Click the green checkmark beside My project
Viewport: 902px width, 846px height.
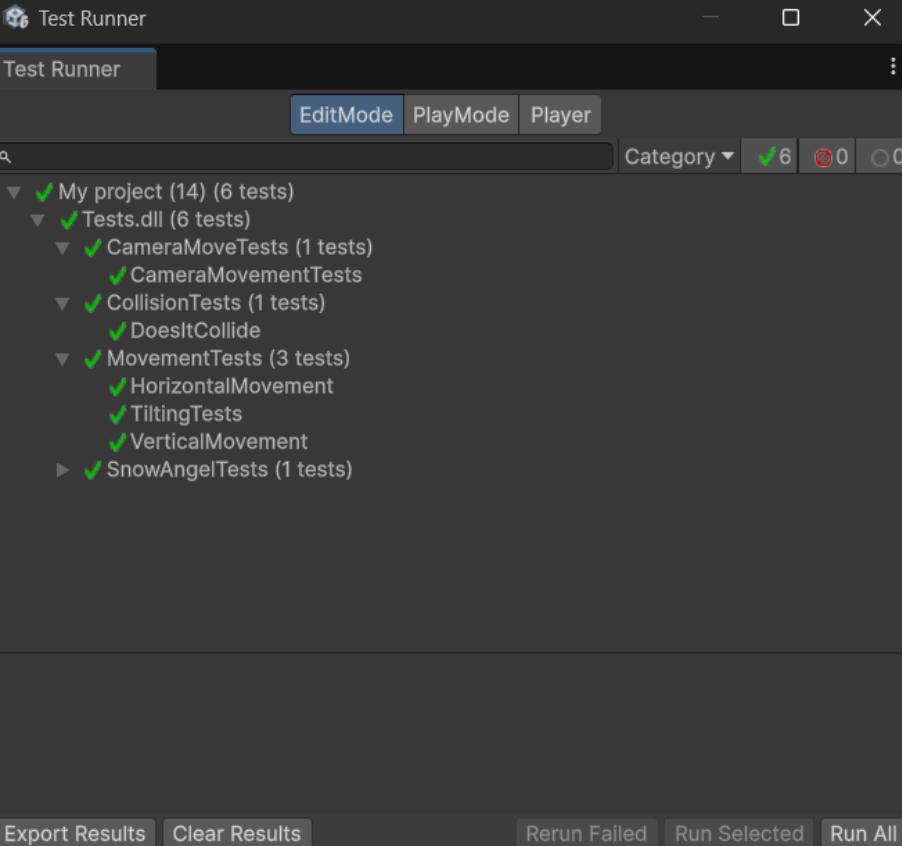click(44, 192)
